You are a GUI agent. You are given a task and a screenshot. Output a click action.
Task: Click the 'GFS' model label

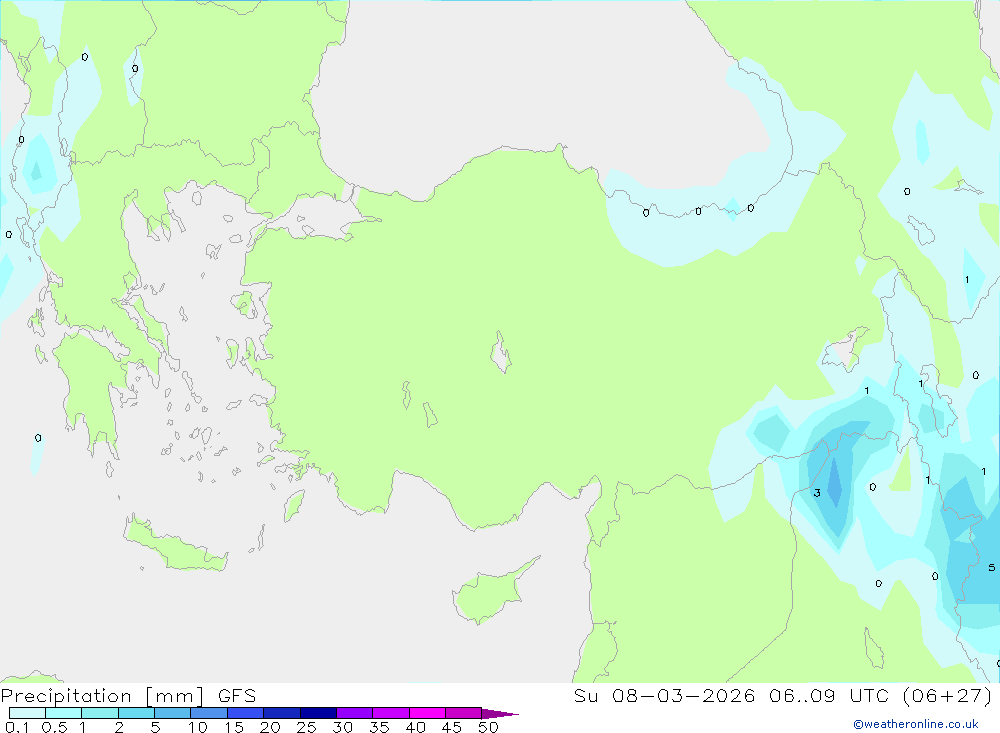(x=237, y=696)
